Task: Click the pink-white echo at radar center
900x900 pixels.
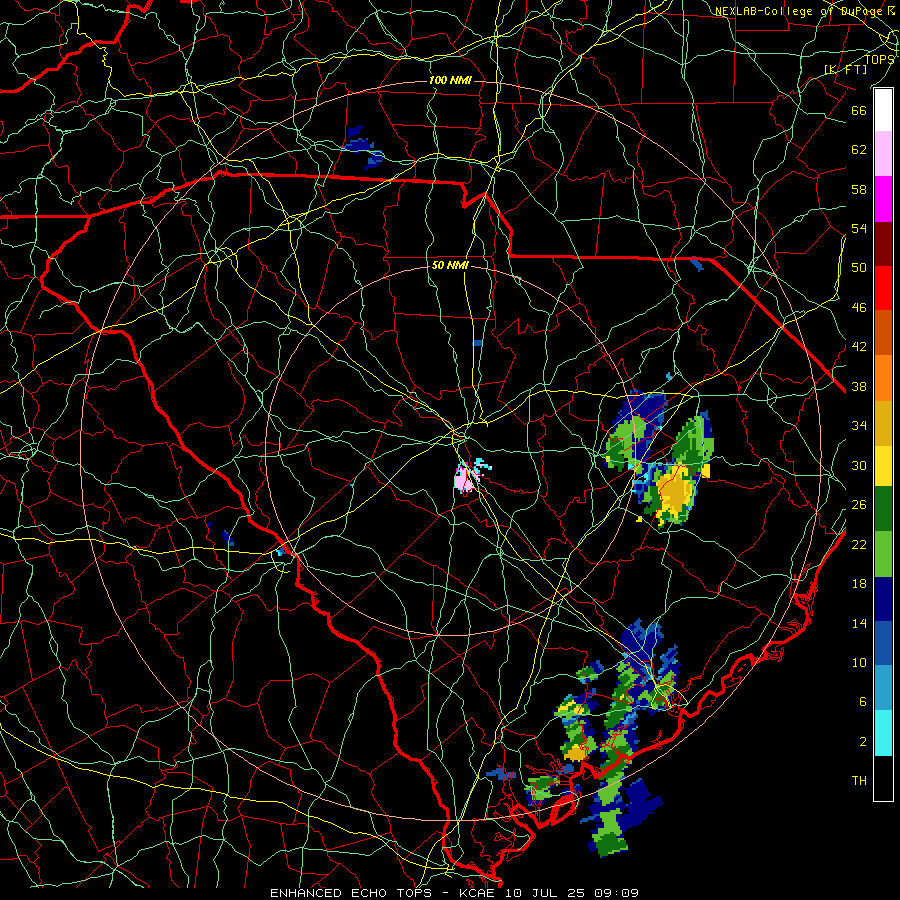Action: point(464,479)
